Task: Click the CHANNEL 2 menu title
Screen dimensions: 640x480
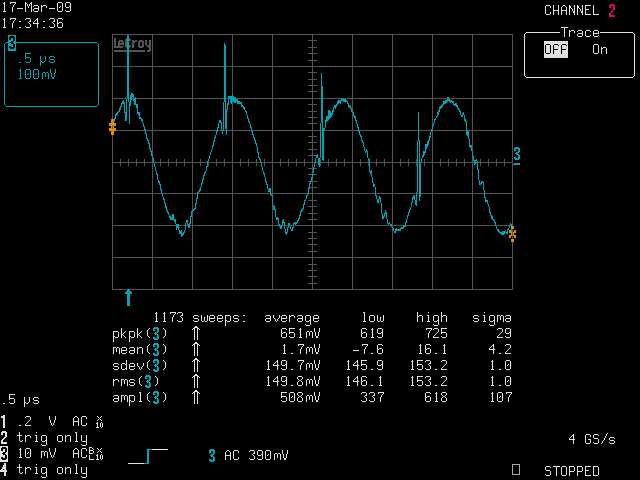Action: pos(580,11)
